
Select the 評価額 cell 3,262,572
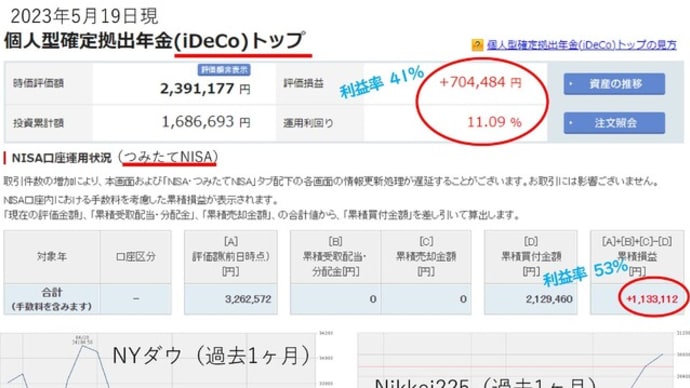click(x=231, y=299)
